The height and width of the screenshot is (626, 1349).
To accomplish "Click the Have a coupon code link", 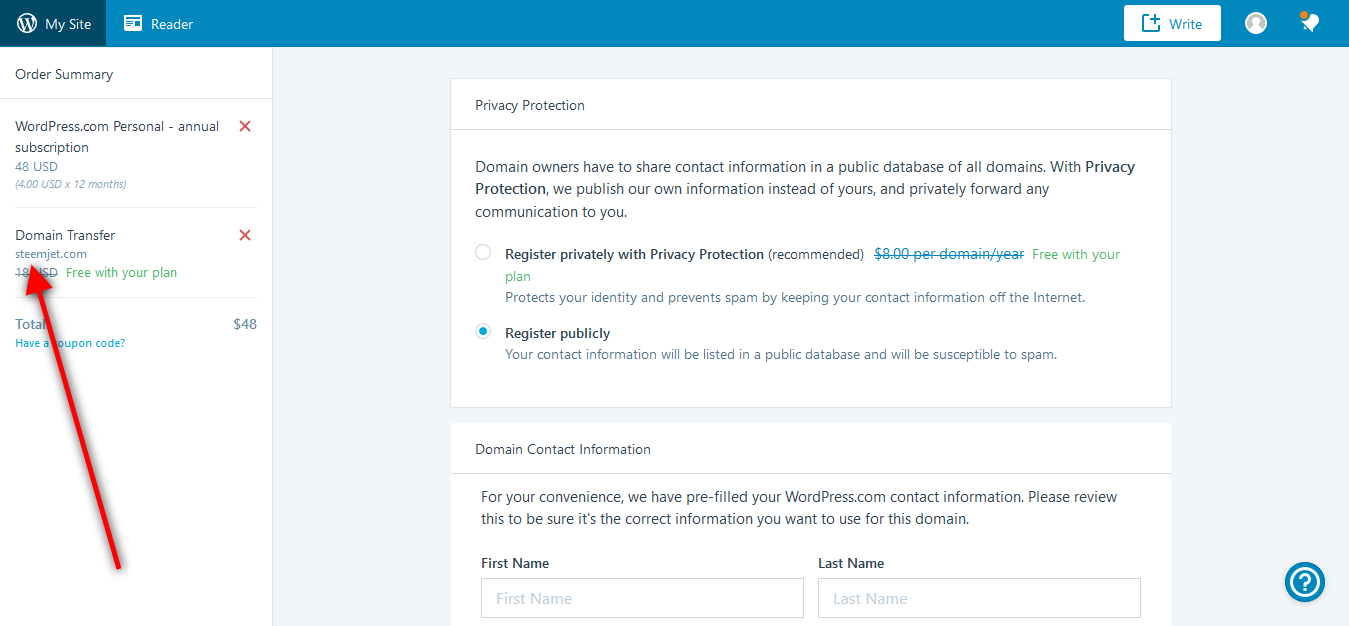I will (70, 343).
